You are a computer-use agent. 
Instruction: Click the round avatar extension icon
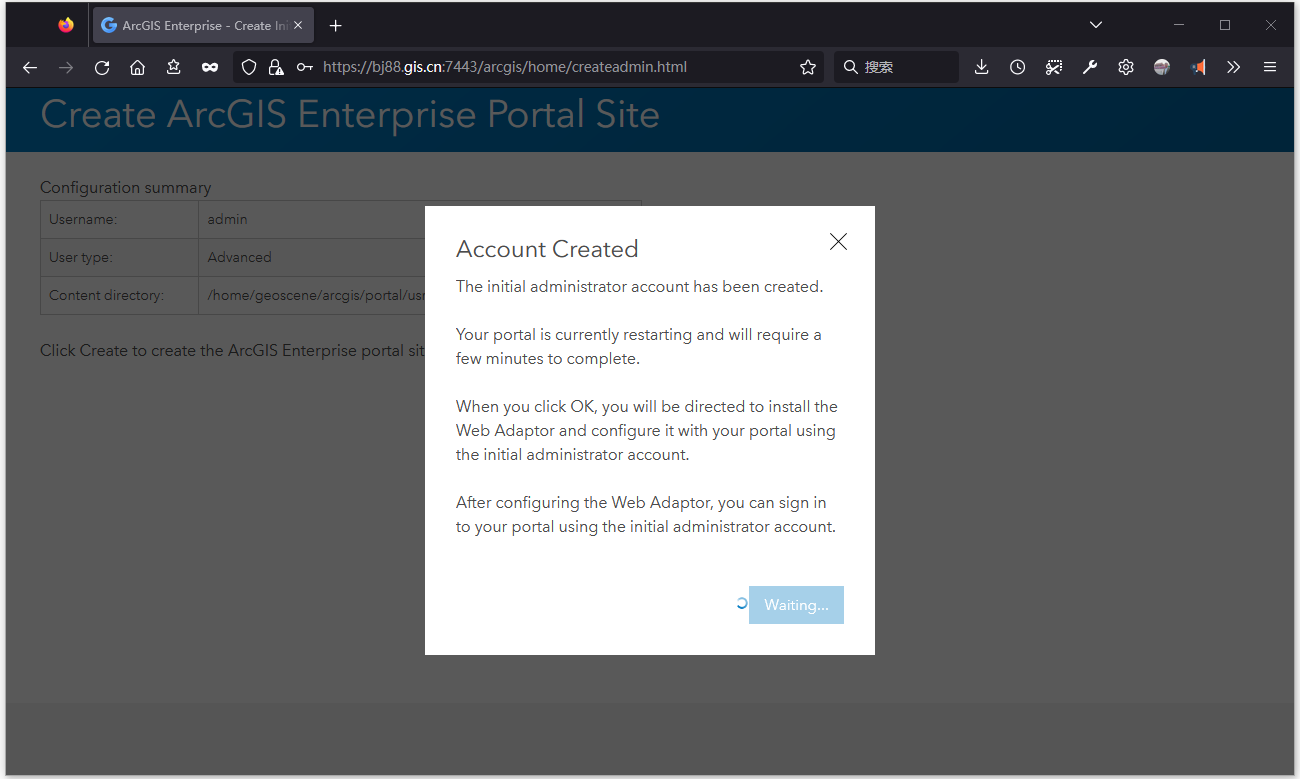tap(1162, 67)
